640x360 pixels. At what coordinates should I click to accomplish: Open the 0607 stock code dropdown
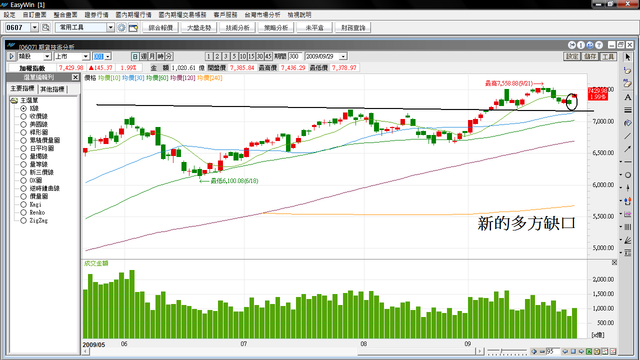point(35,27)
